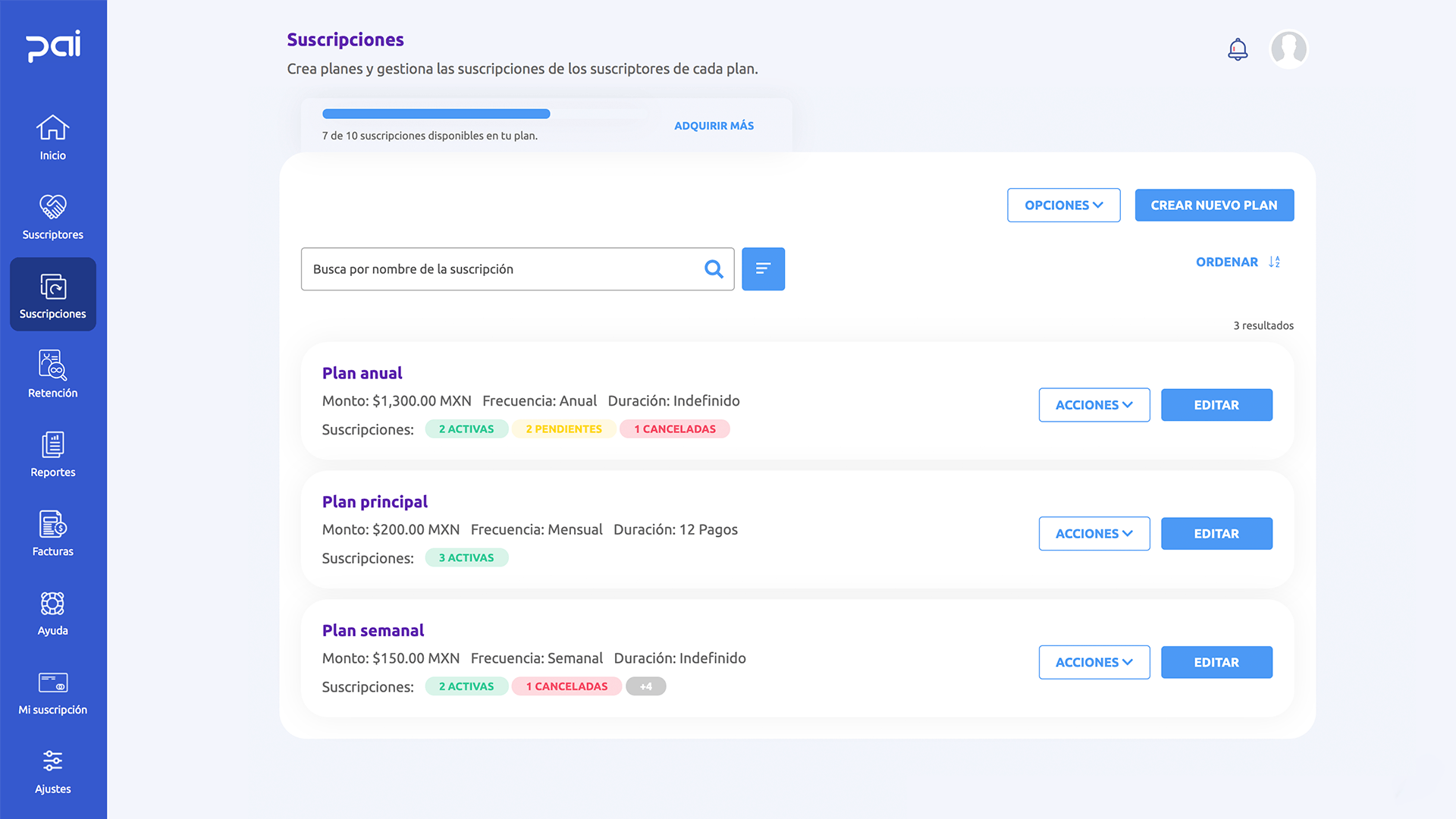Viewport: 1456px width, 819px height.
Task: Go to Facturas menu label
Action: (53, 551)
